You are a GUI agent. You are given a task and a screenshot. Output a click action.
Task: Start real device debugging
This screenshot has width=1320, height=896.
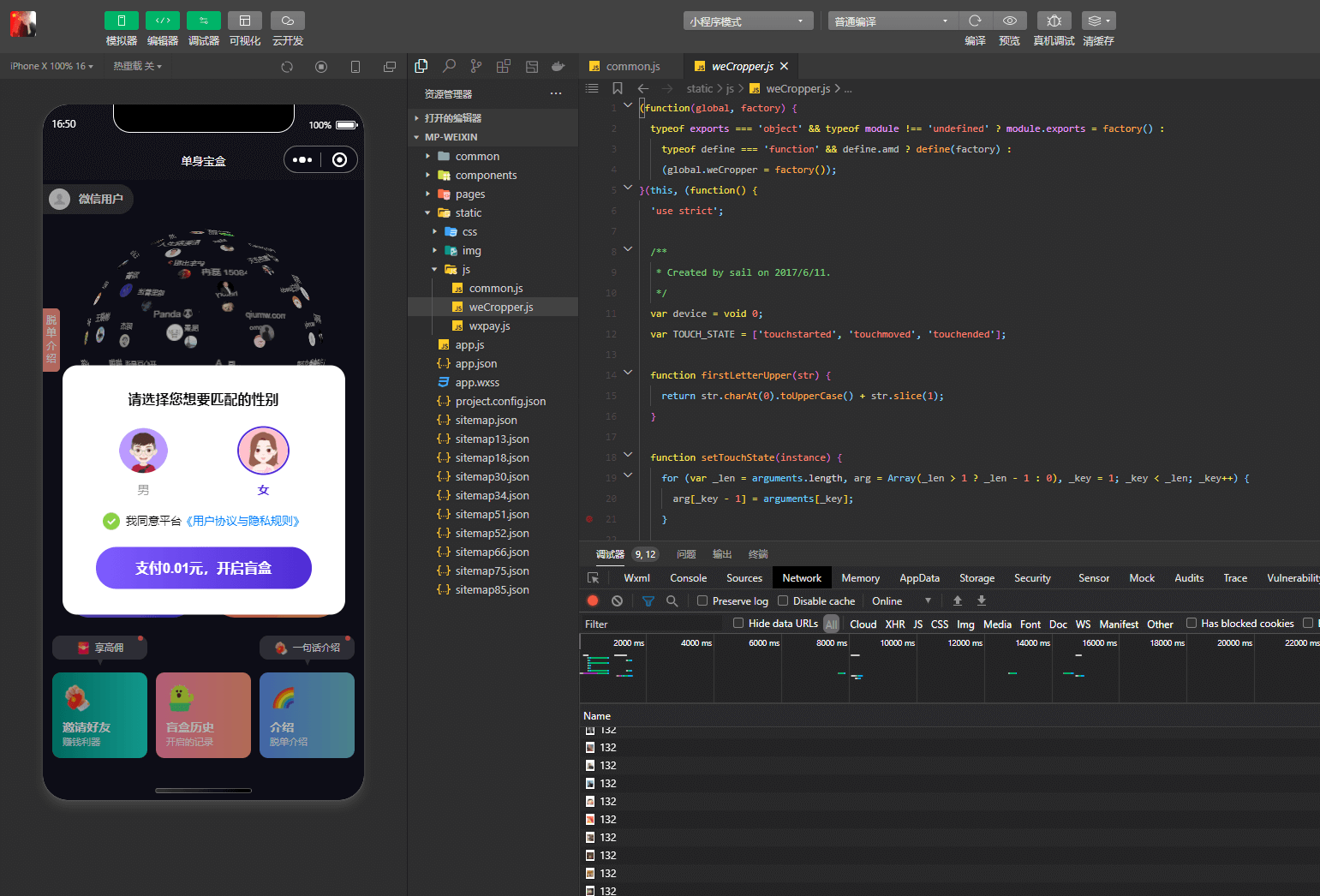[x=1054, y=21]
